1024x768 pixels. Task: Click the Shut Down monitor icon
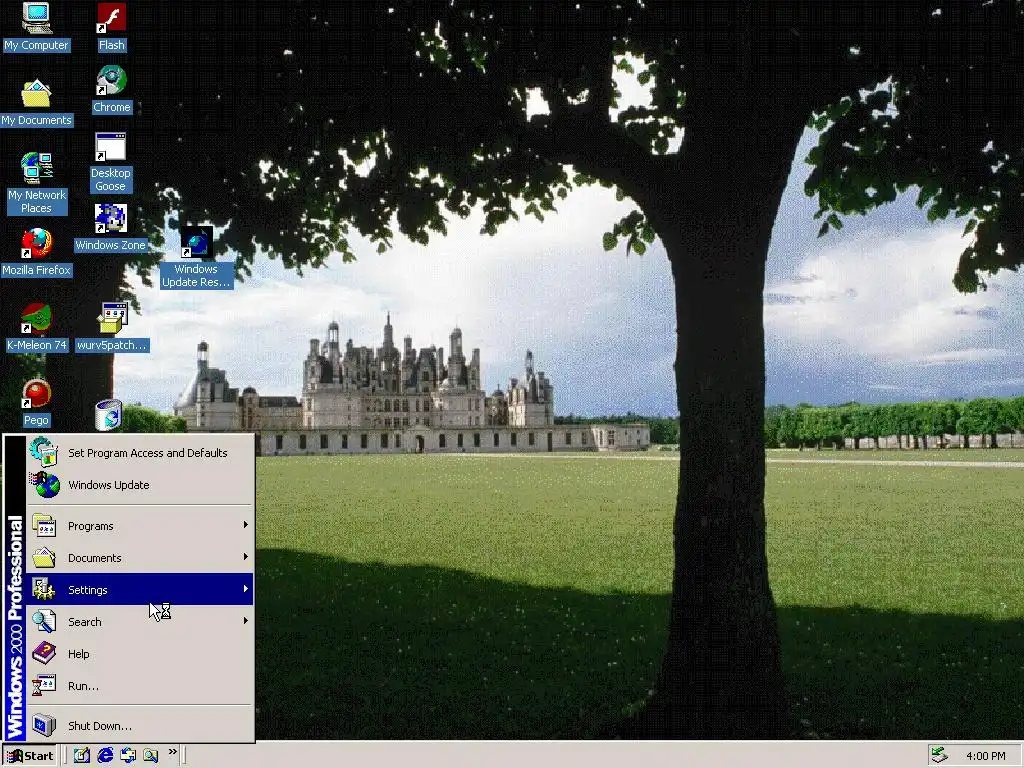click(44, 725)
